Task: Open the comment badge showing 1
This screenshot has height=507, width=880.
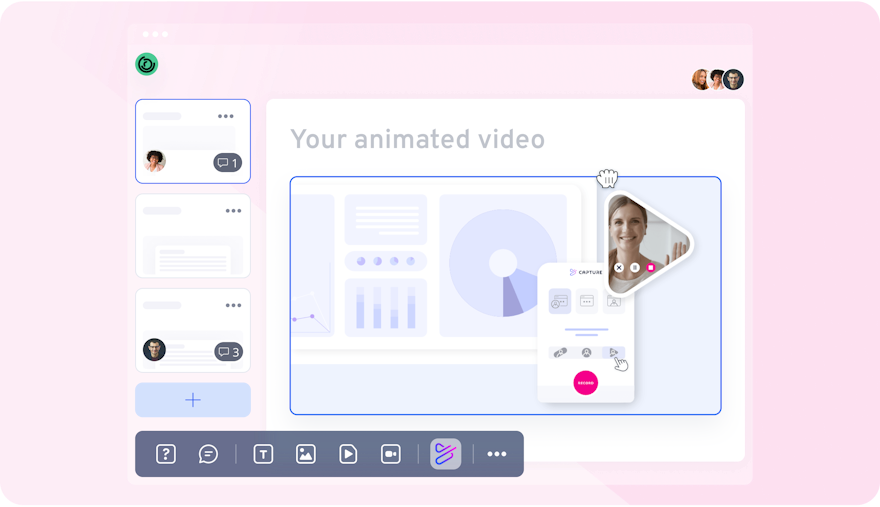Action: tap(227, 163)
